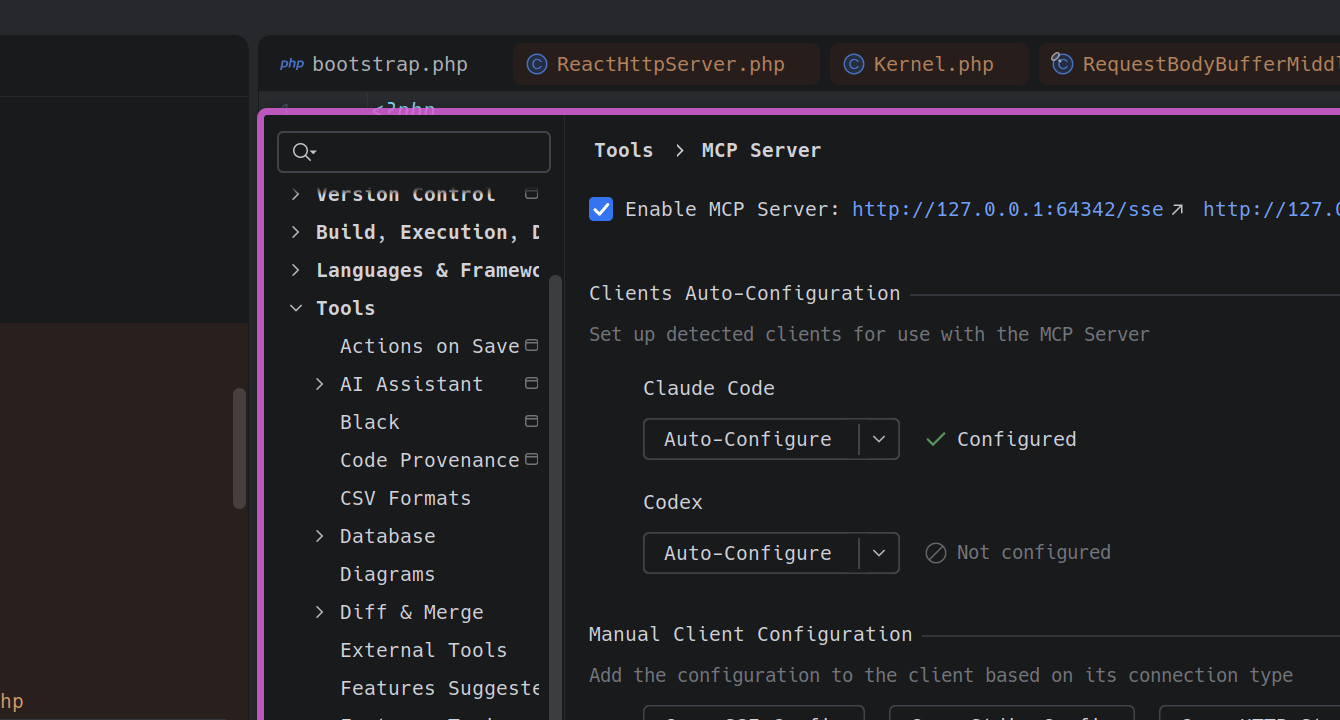1340x720 pixels.
Task: Open Diagrams settings page
Action: click(x=387, y=574)
